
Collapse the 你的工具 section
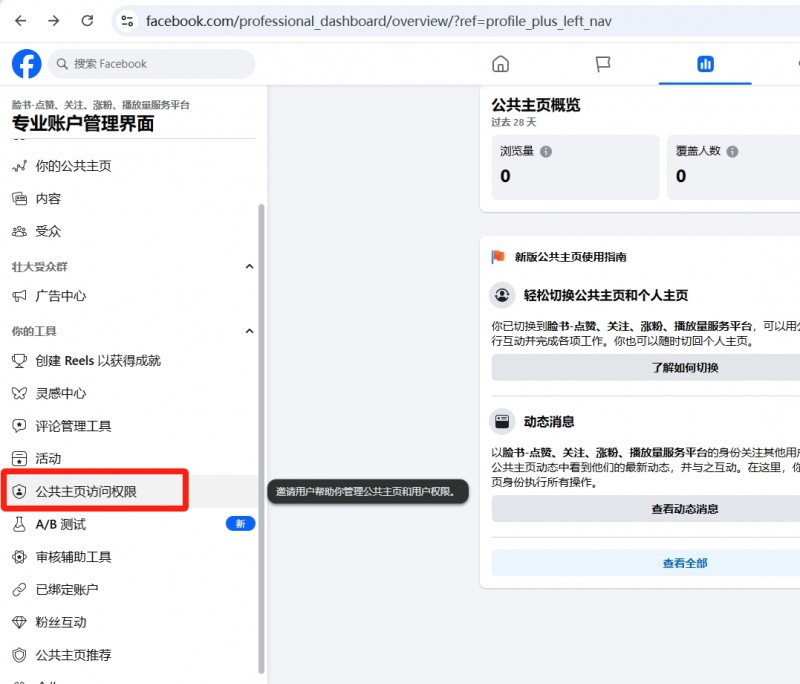[x=249, y=331]
